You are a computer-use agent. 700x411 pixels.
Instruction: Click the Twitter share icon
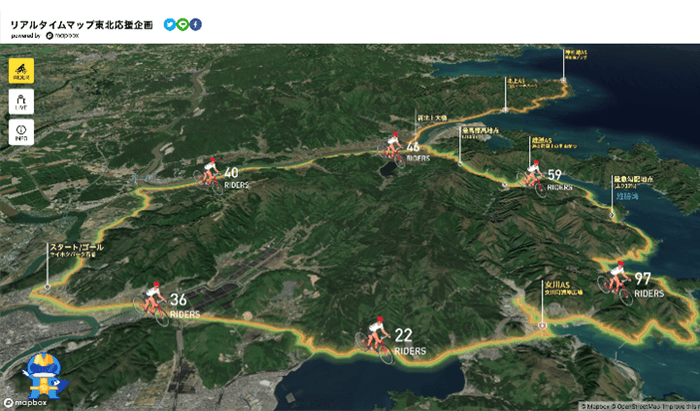point(169,24)
